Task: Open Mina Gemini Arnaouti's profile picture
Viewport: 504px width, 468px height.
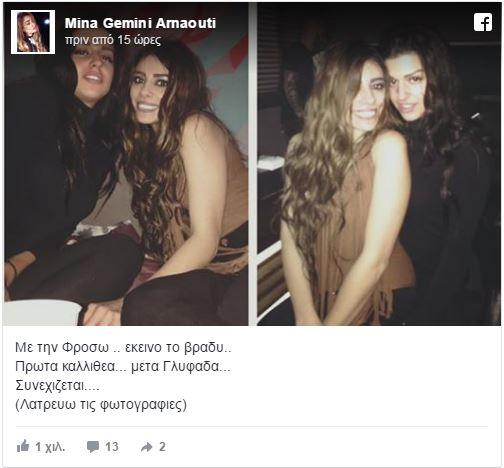Action: coord(33,32)
